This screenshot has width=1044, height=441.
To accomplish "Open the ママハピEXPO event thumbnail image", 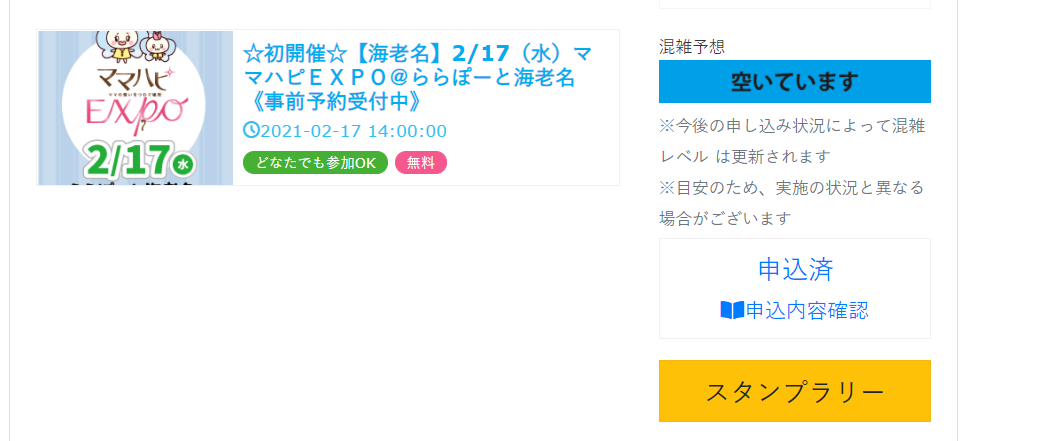I will coord(135,108).
